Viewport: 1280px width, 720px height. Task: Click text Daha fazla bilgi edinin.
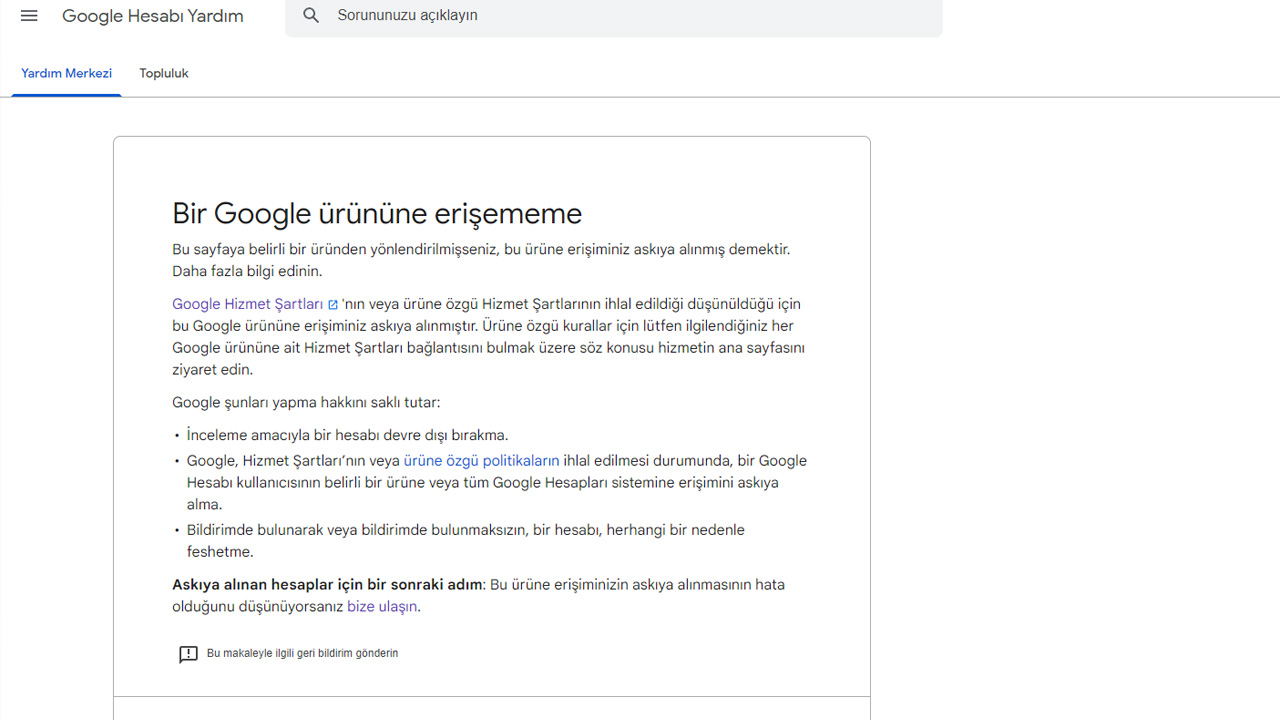[247, 272]
